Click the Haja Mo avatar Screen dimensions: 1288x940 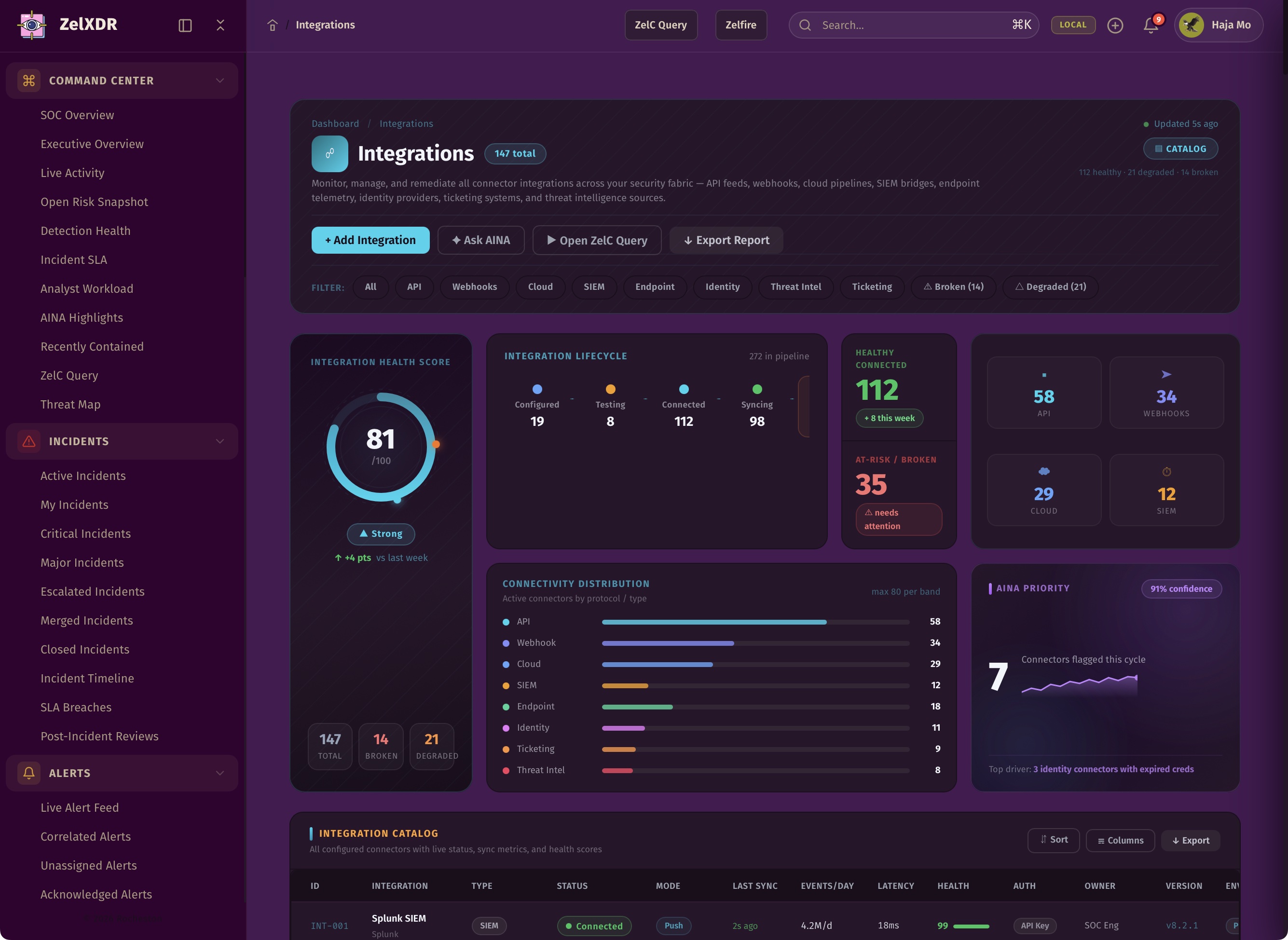1191,25
